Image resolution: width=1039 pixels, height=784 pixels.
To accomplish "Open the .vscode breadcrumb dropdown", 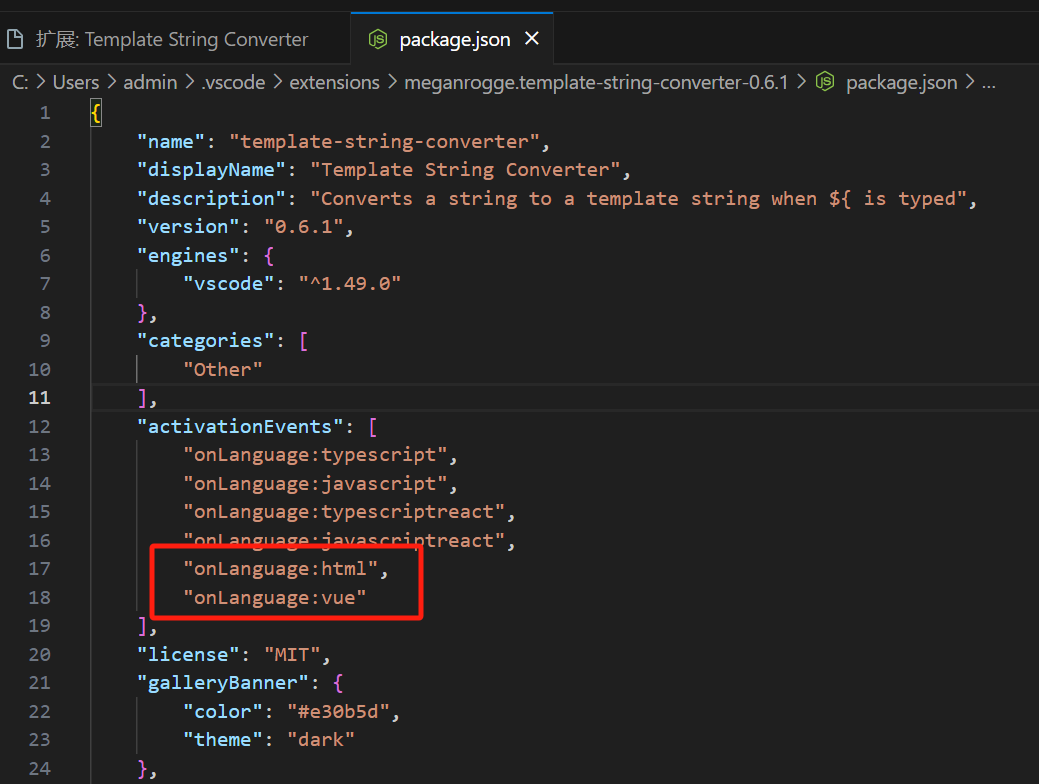I will pos(233,82).
